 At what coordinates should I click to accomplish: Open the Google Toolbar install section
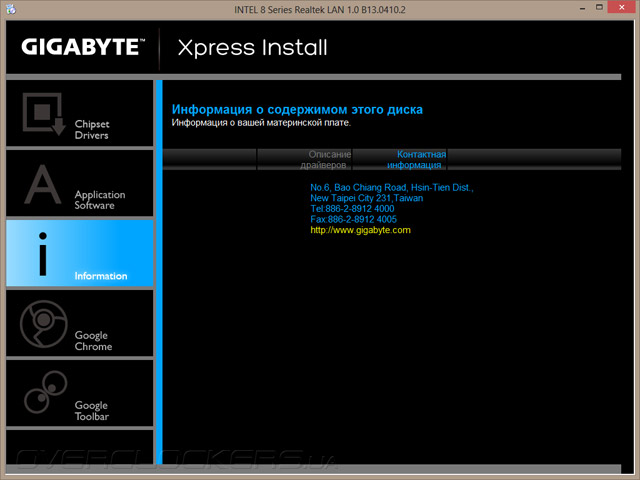pos(80,393)
